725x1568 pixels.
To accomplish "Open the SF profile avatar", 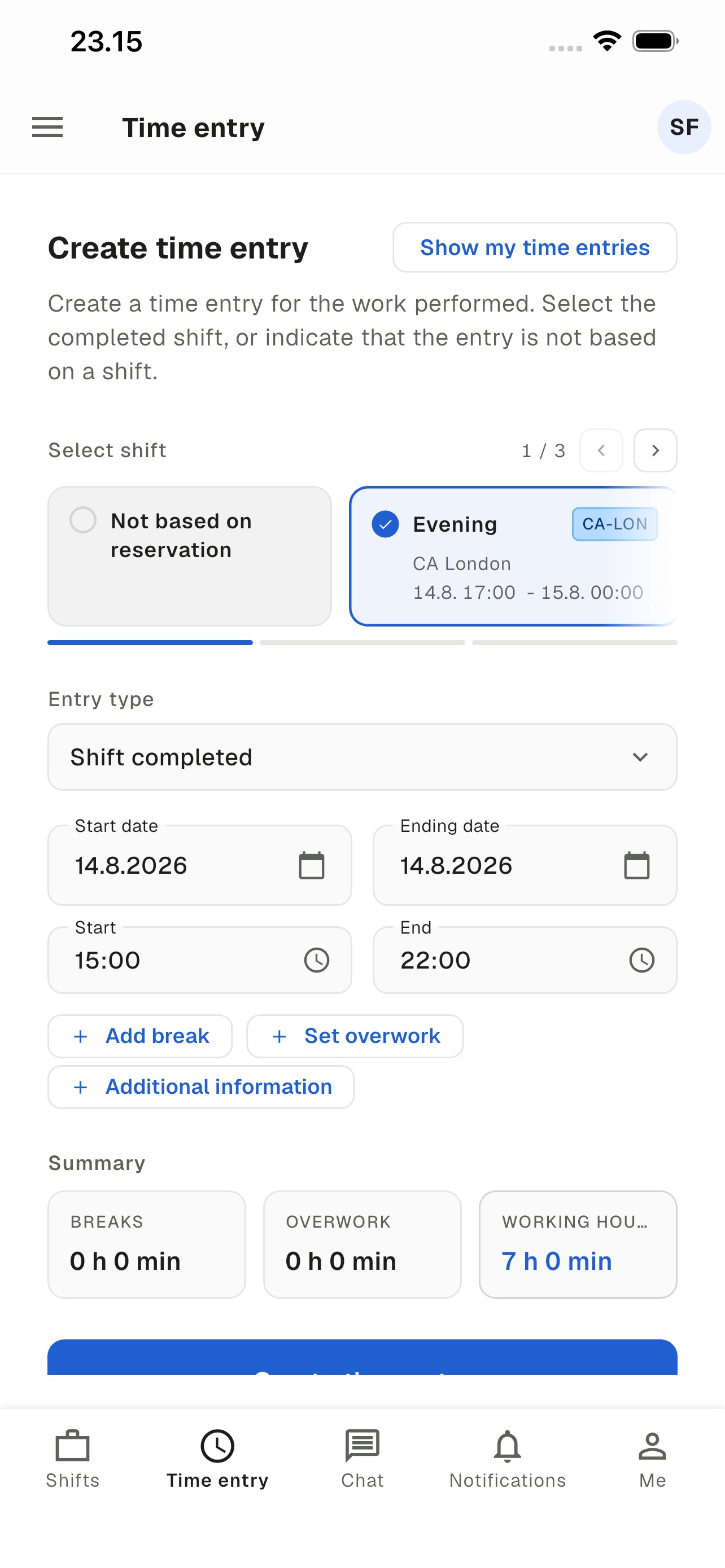I will [684, 127].
